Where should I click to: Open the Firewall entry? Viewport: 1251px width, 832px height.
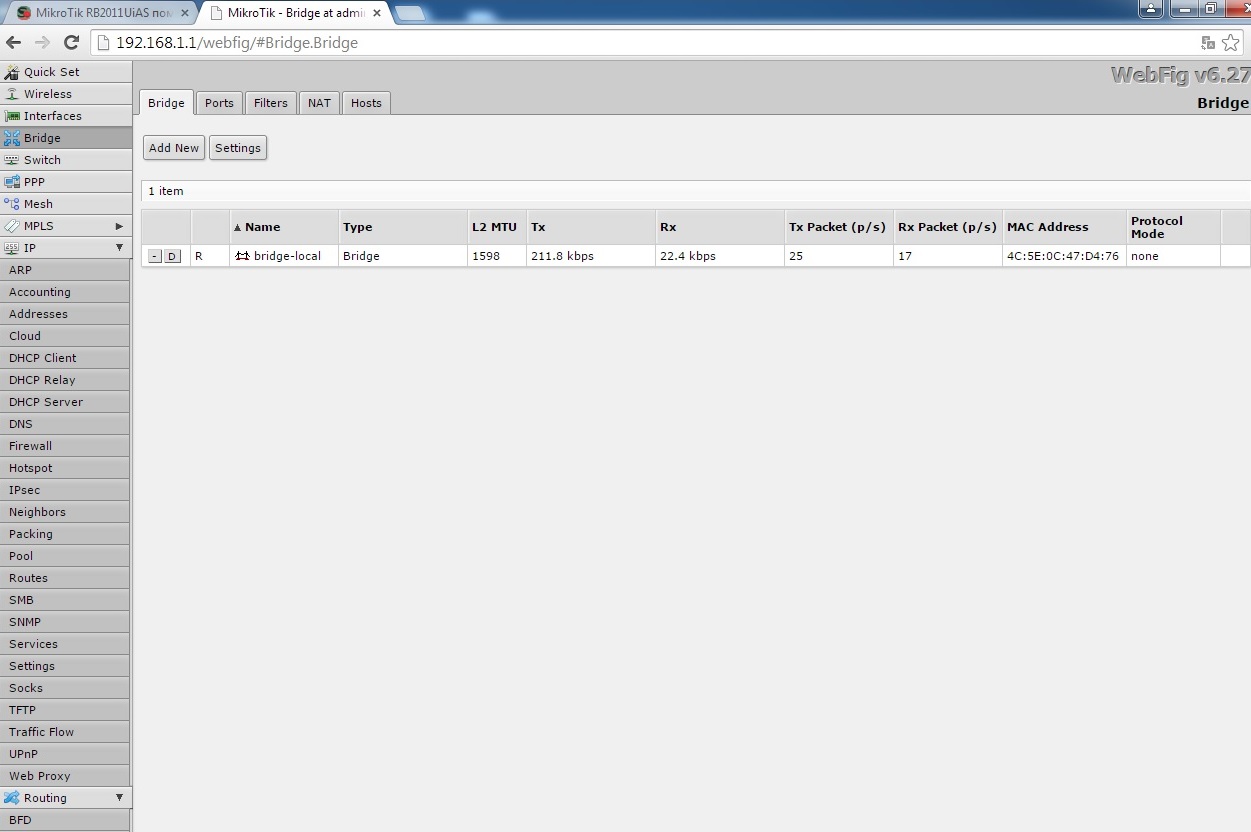(65, 446)
